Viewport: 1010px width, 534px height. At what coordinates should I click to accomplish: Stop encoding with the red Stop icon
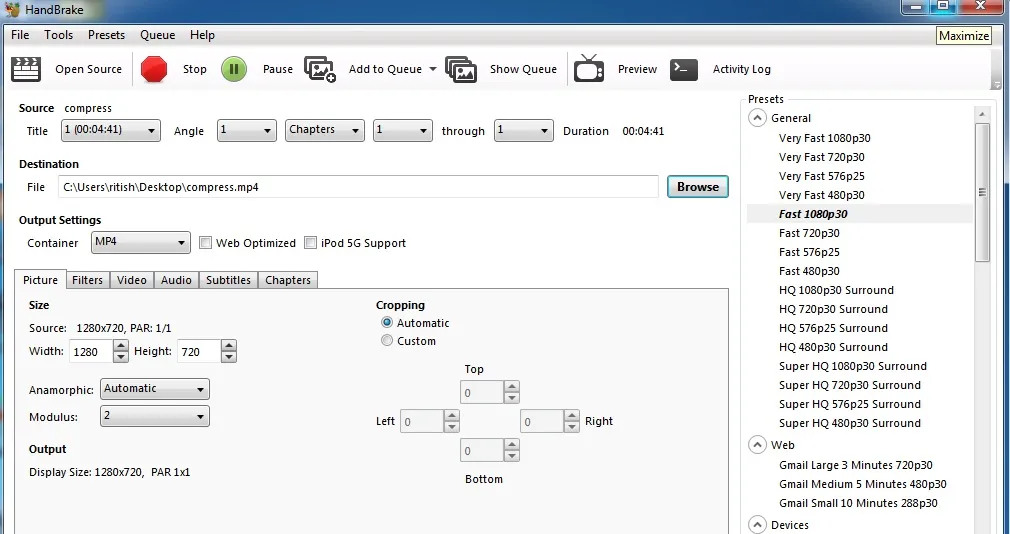coord(154,69)
